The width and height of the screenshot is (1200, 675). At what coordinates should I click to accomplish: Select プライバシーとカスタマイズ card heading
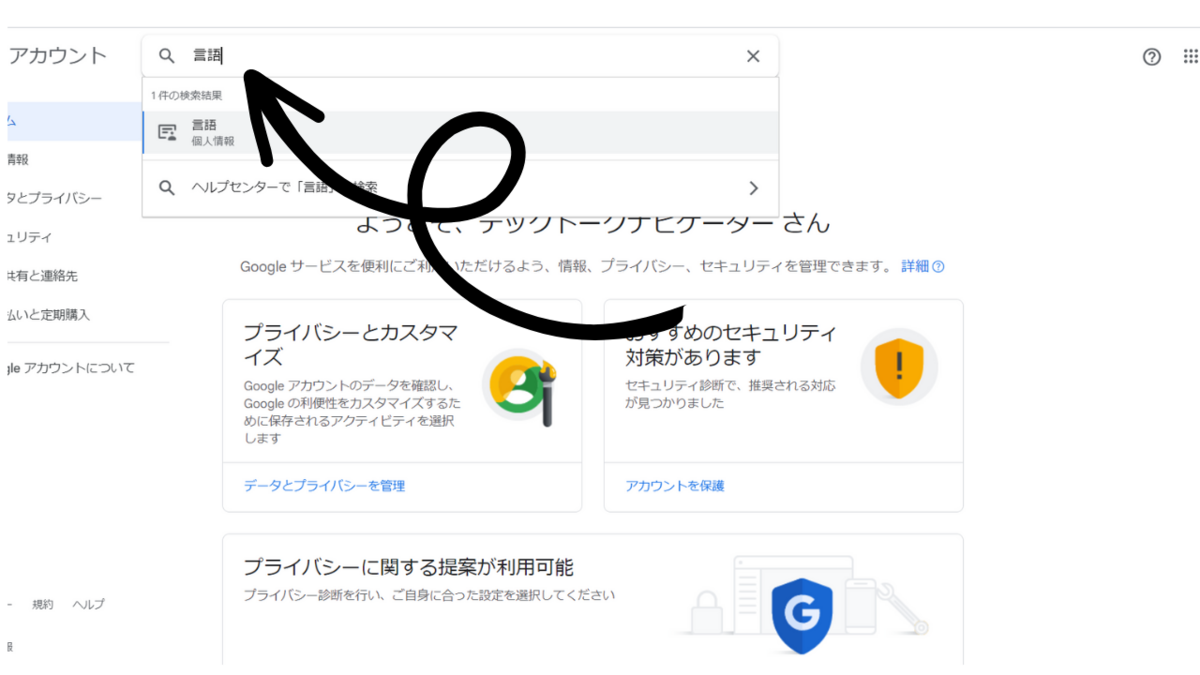tap(350, 345)
